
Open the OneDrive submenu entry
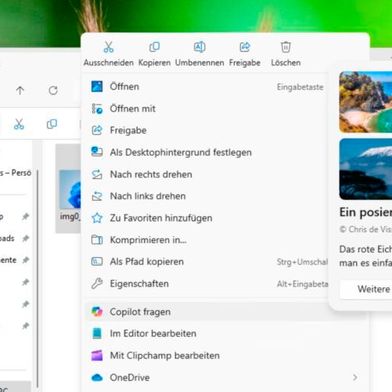[225, 378]
